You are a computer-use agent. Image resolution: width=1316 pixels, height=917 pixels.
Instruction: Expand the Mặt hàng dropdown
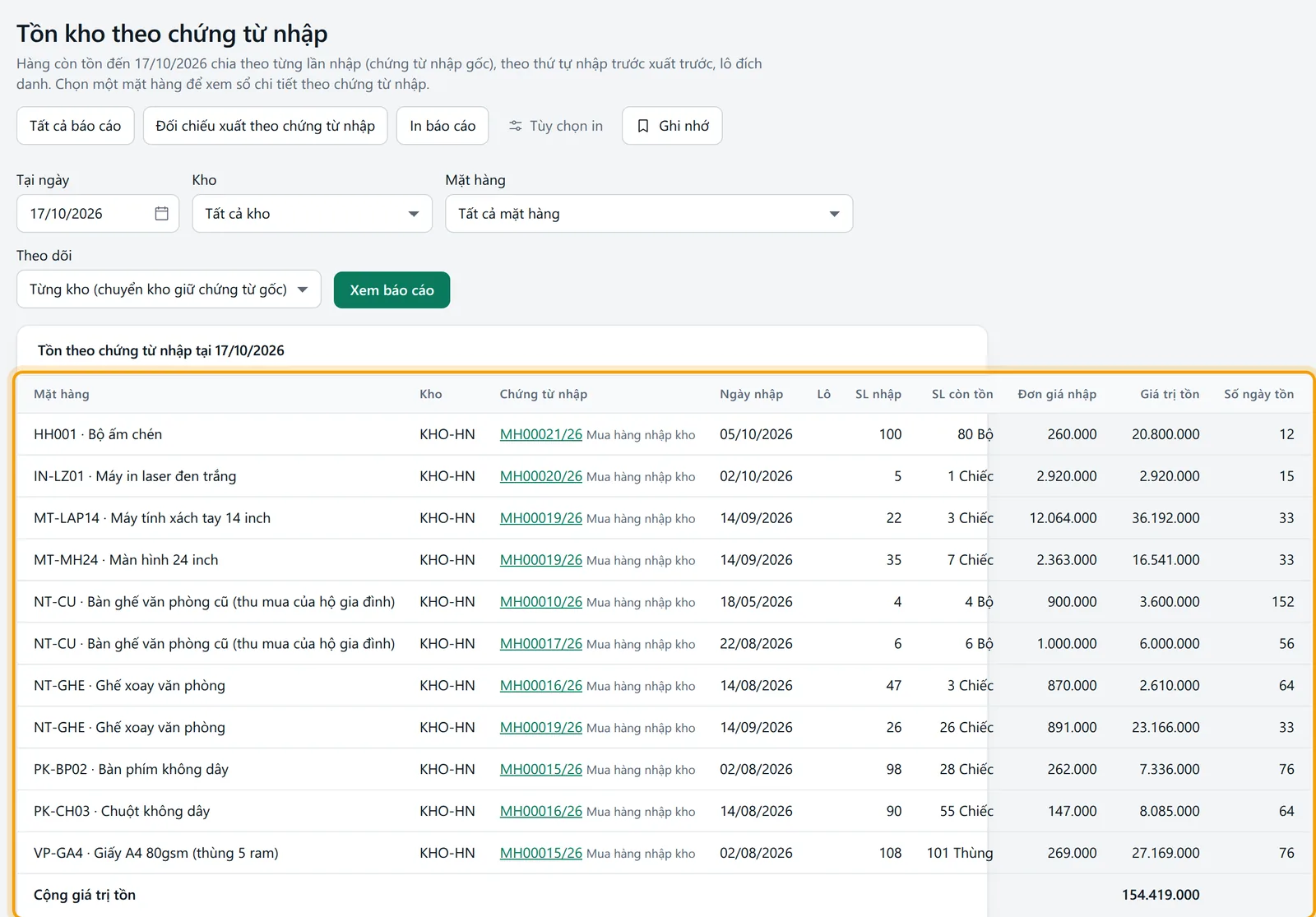649,214
